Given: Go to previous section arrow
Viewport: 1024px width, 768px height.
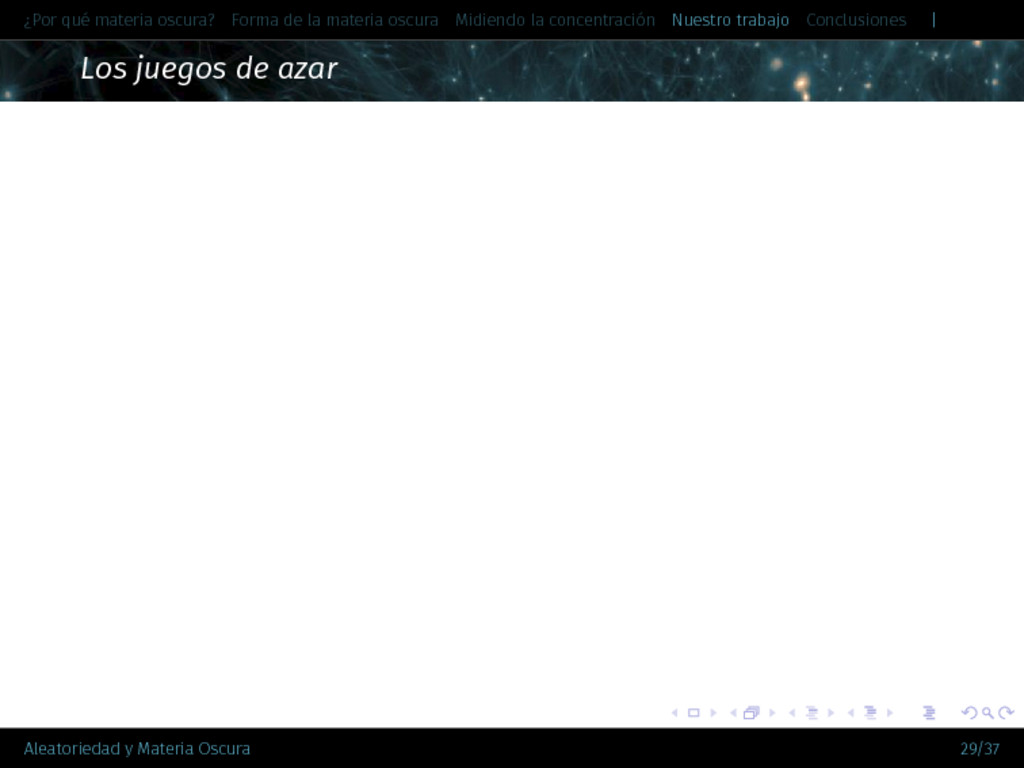Looking at the screenshot, I should pyautogui.click(x=851, y=713).
